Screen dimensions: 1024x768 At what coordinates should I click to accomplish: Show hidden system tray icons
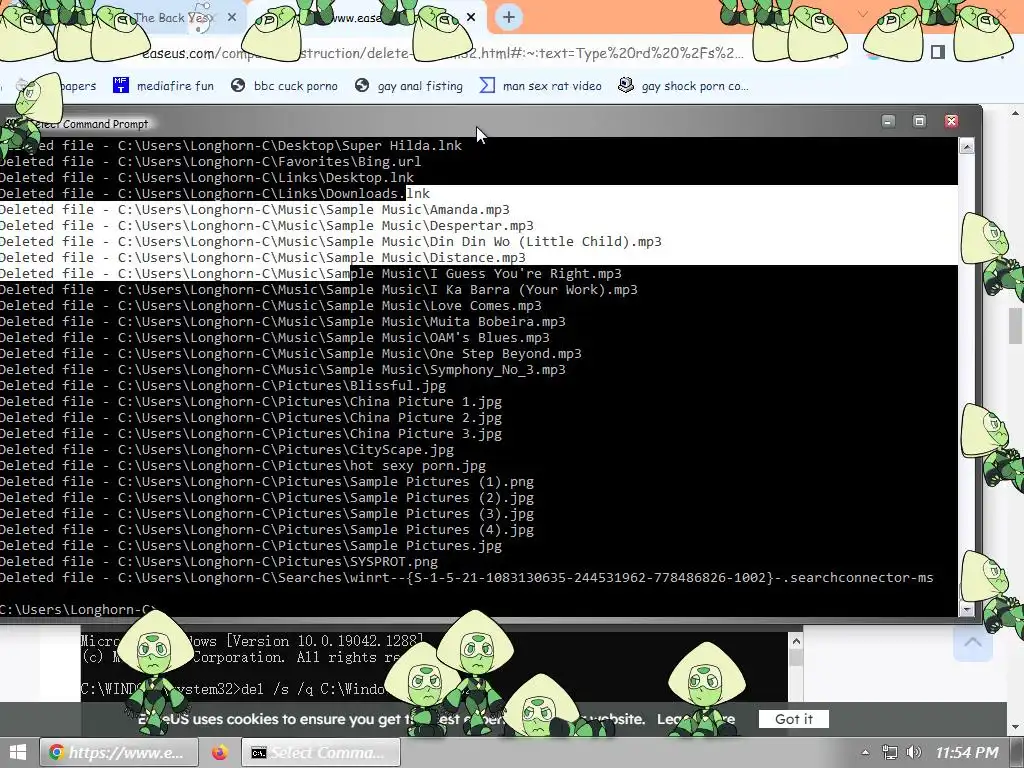(x=865, y=752)
